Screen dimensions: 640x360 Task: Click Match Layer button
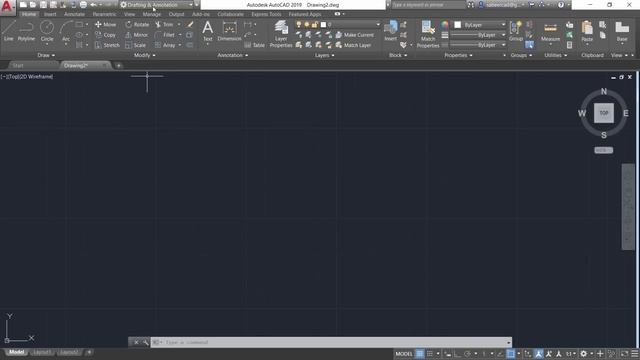click(353, 45)
